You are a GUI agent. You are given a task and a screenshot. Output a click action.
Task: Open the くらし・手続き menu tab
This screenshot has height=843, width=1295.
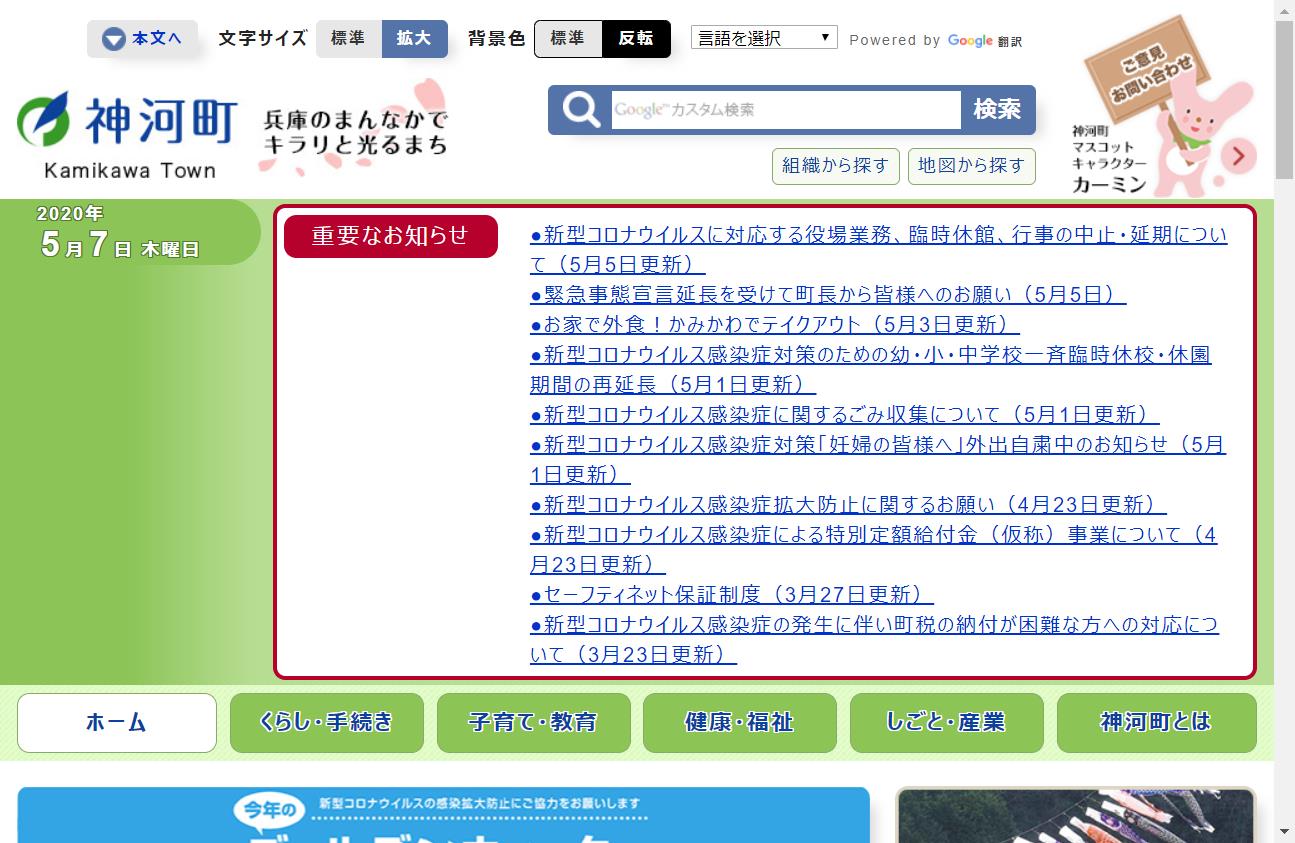click(326, 722)
